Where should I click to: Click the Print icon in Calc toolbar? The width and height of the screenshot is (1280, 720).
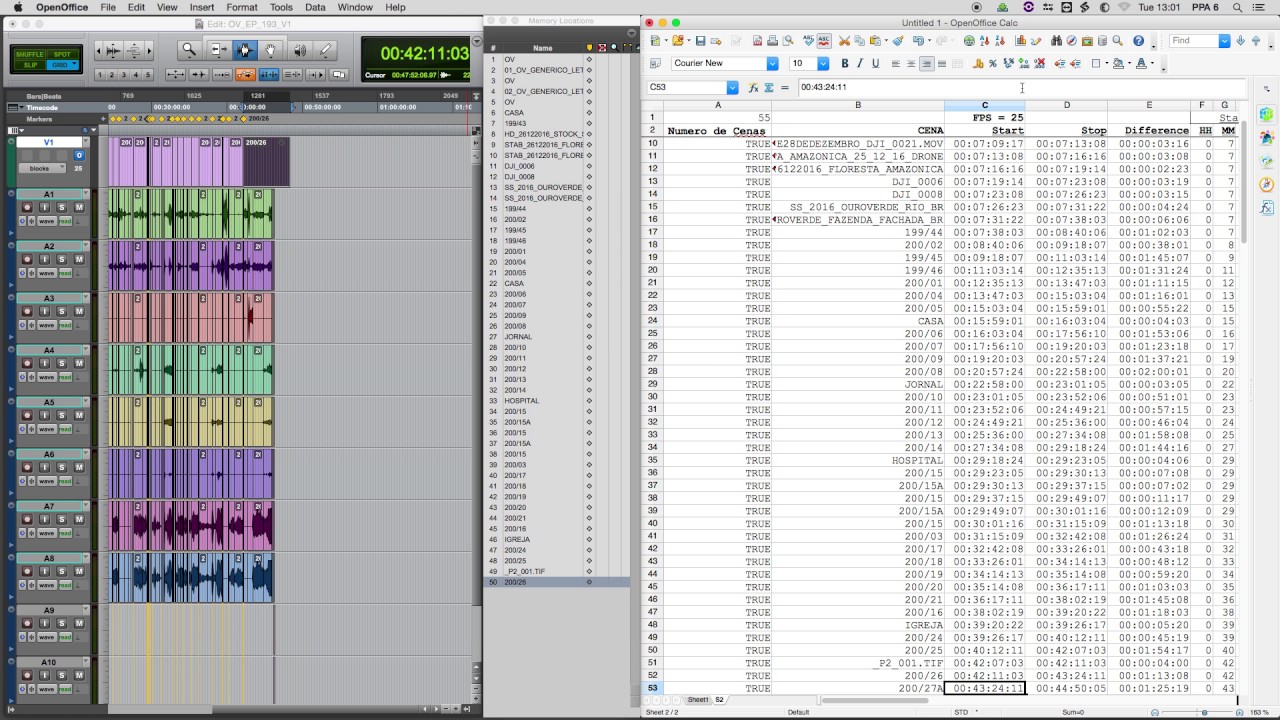click(x=772, y=41)
